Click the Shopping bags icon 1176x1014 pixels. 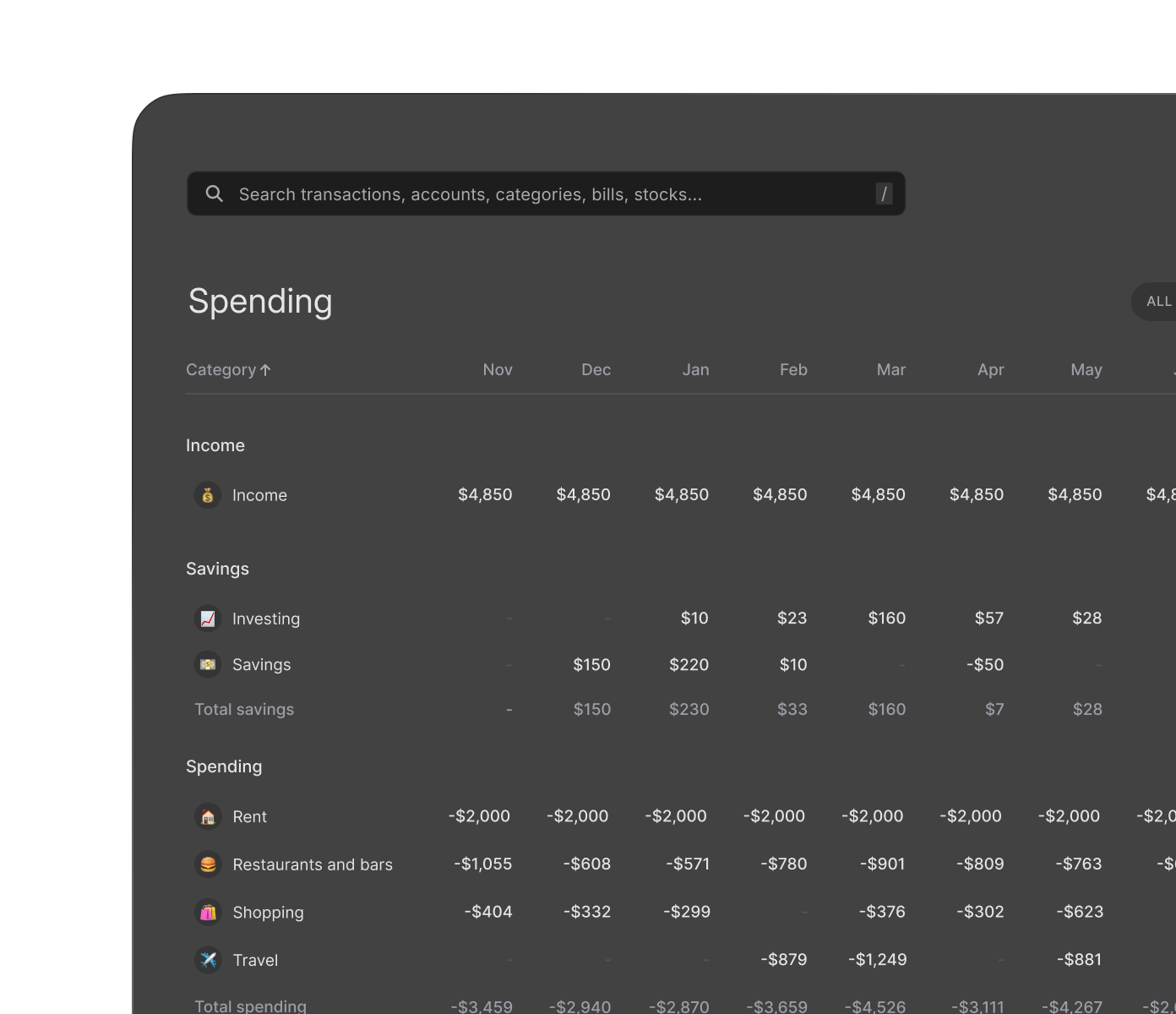[x=208, y=913]
